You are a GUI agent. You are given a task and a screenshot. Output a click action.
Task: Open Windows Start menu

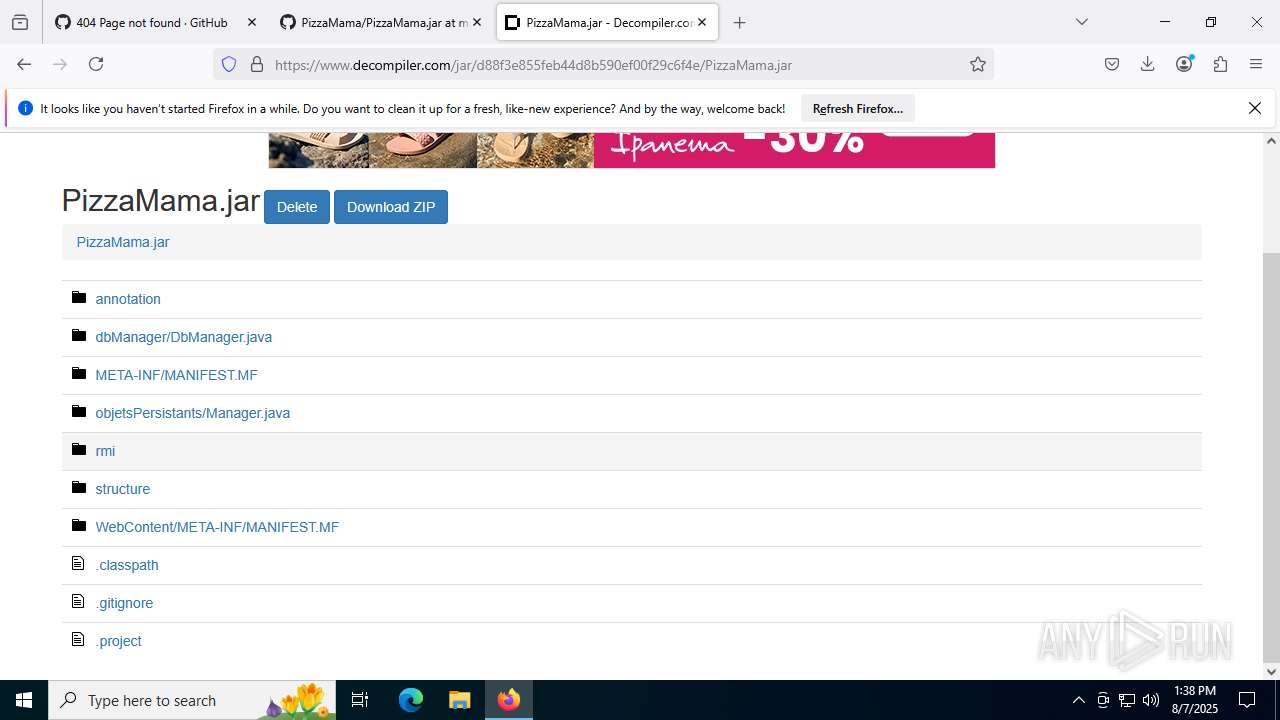pyautogui.click(x=24, y=700)
